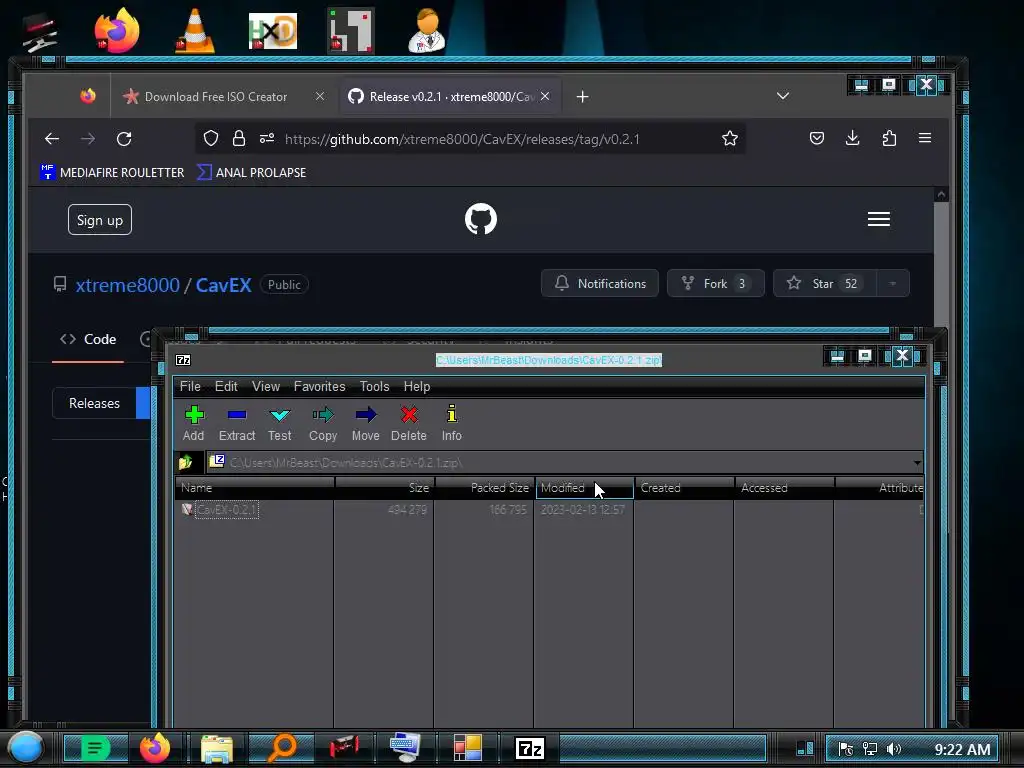Open the Start orb on taskbar
This screenshot has height=768, width=1024.
tap(26, 748)
